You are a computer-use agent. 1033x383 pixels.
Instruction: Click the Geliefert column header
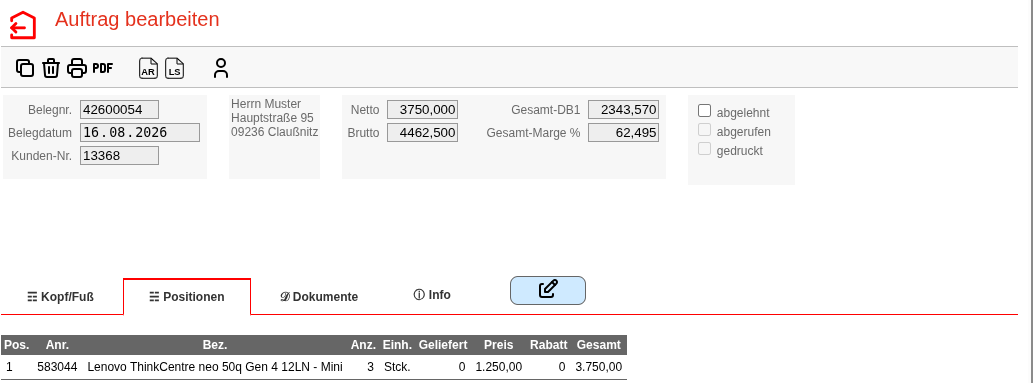(x=443, y=345)
